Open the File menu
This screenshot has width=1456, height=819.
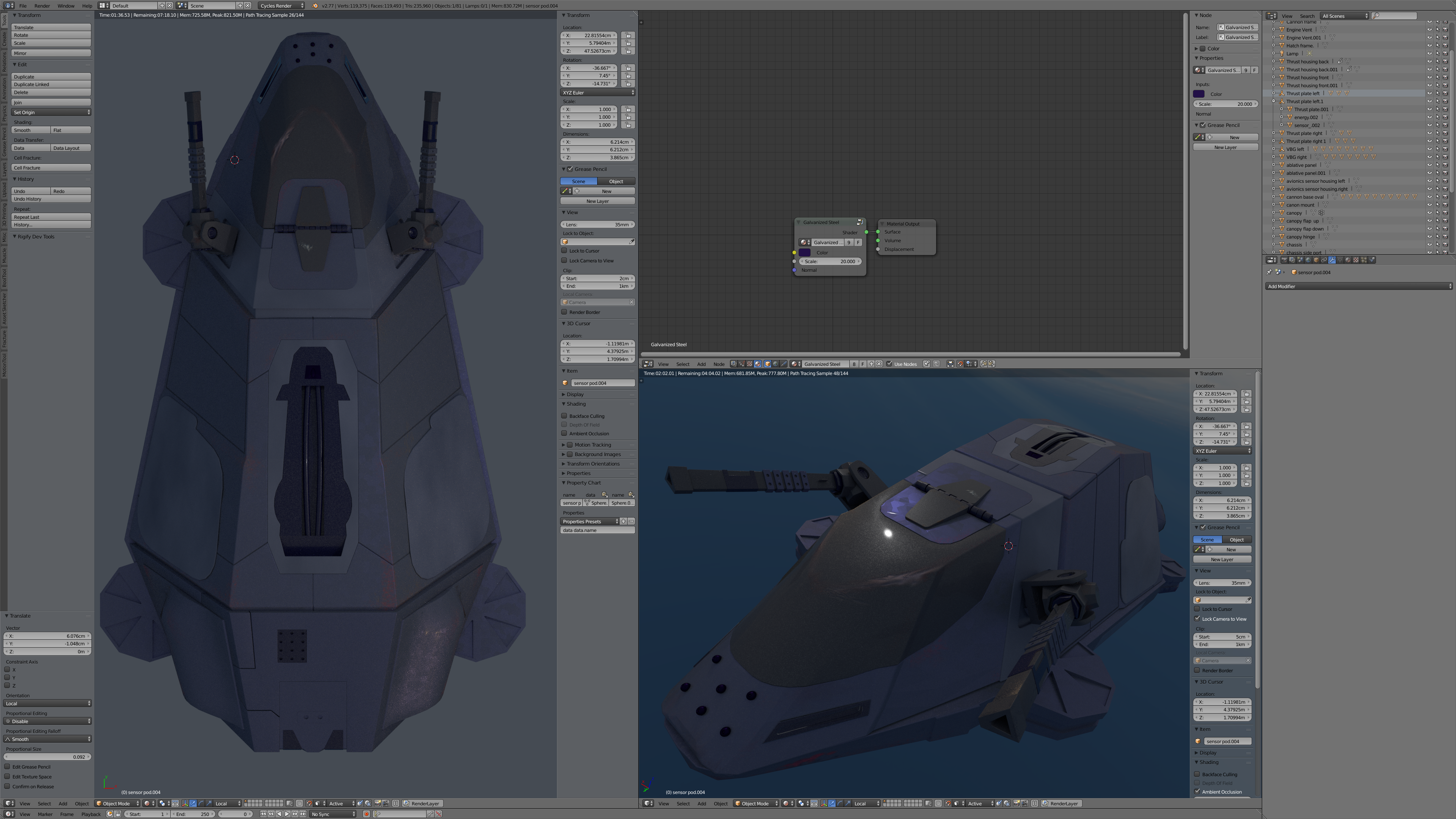tap(23, 6)
